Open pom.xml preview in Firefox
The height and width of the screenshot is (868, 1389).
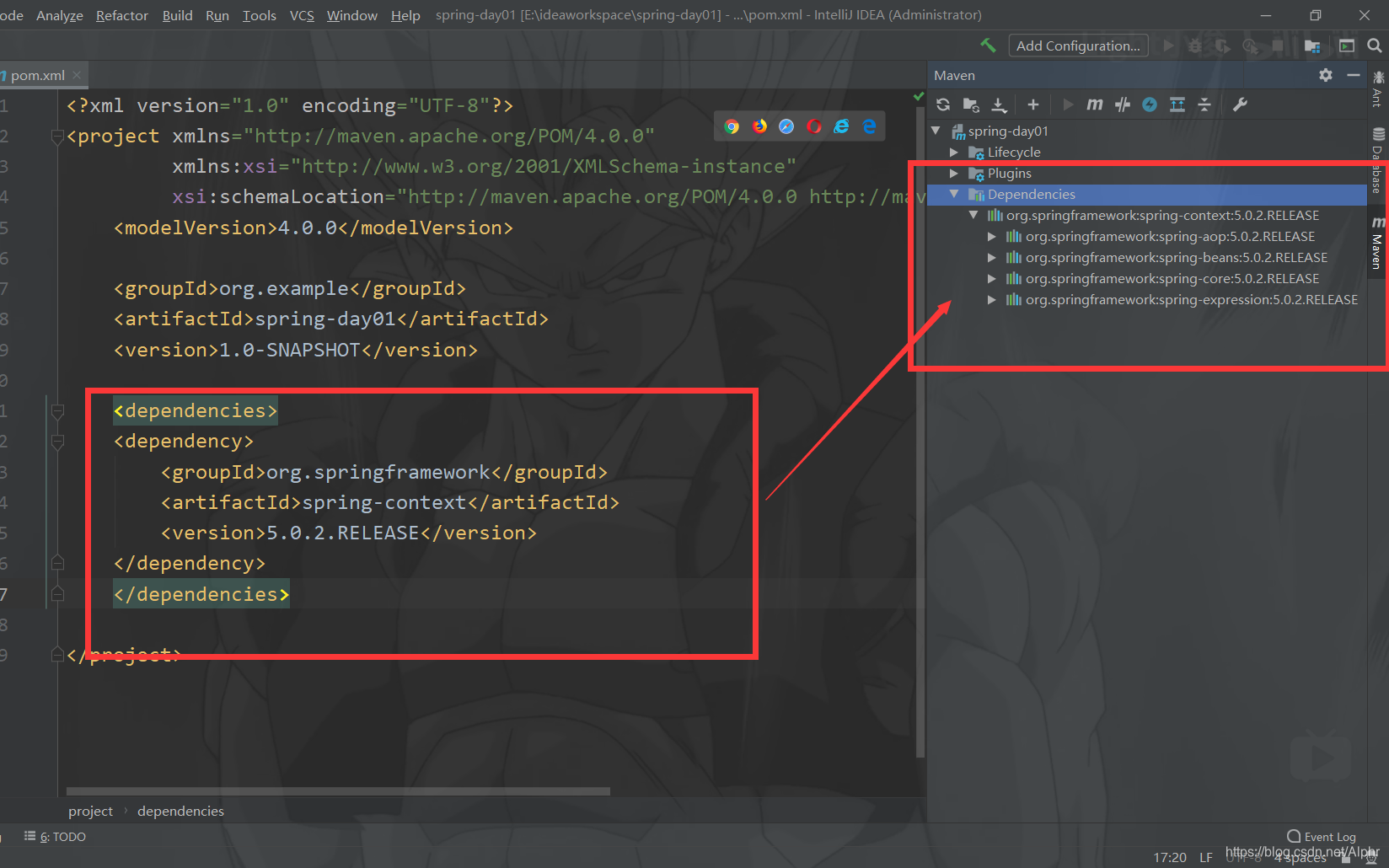759,126
